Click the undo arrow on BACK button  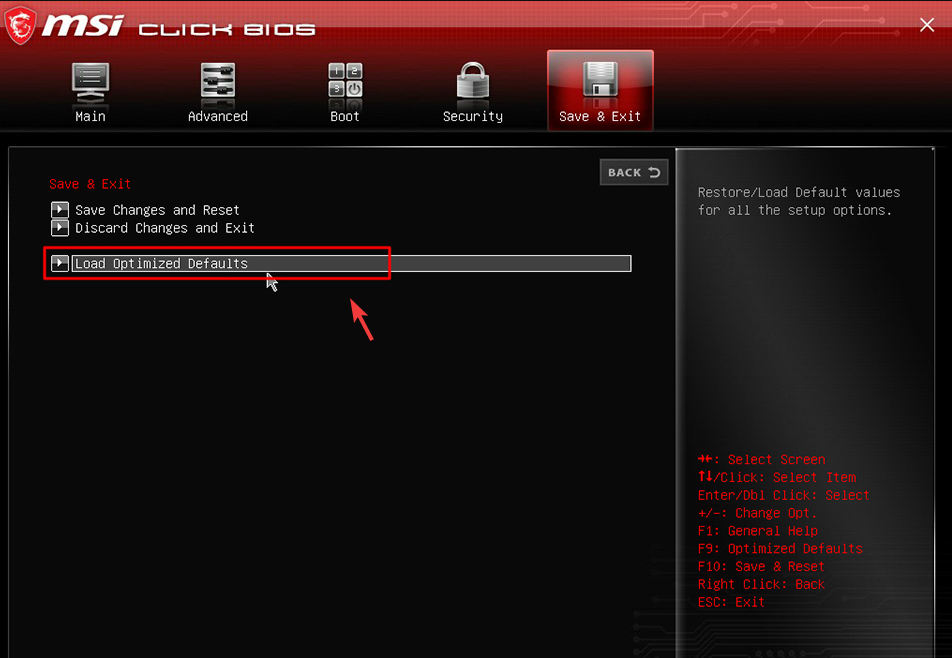[x=654, y=172]
